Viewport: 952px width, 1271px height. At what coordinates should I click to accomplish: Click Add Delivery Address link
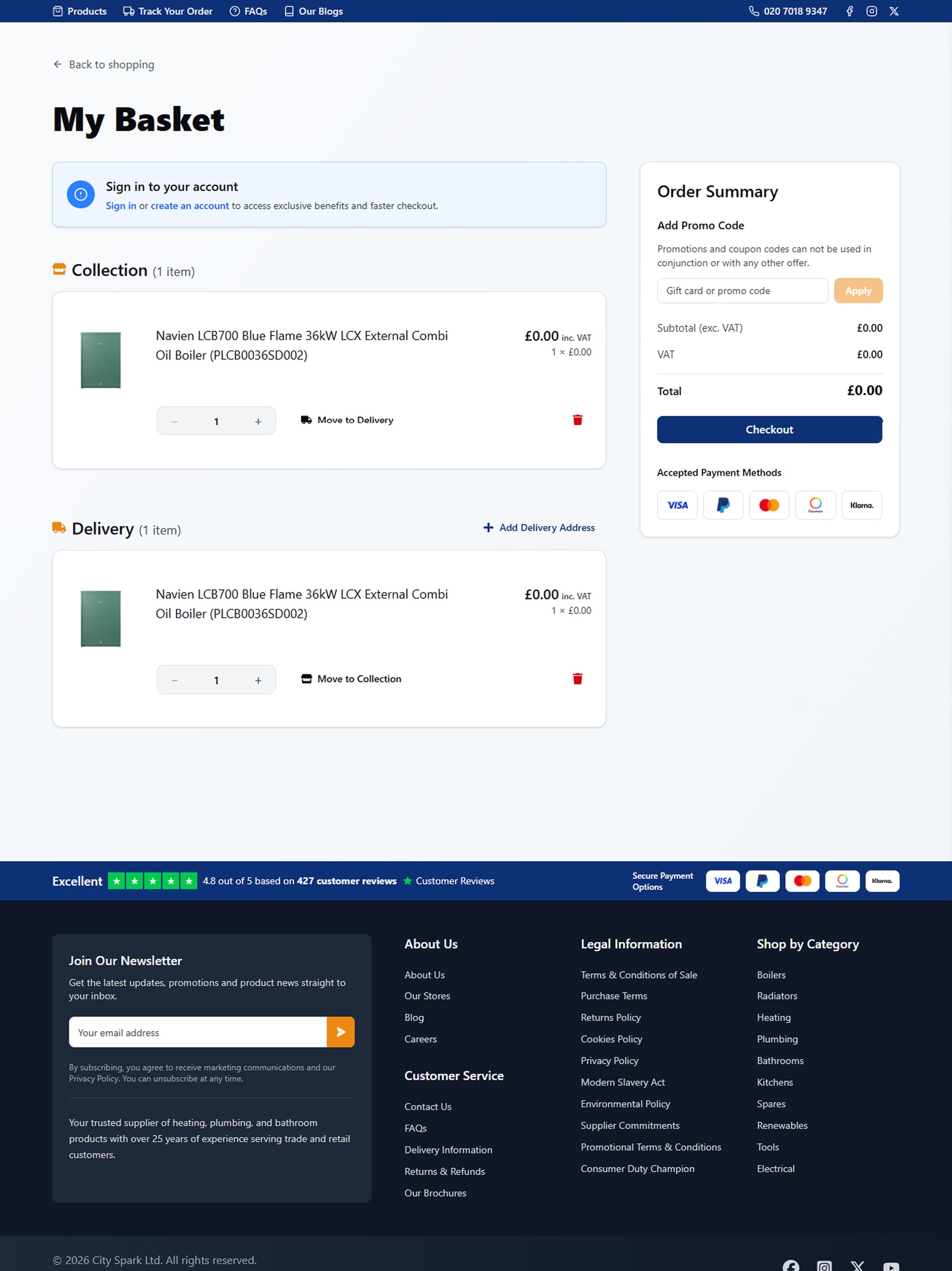click(539, 527)
